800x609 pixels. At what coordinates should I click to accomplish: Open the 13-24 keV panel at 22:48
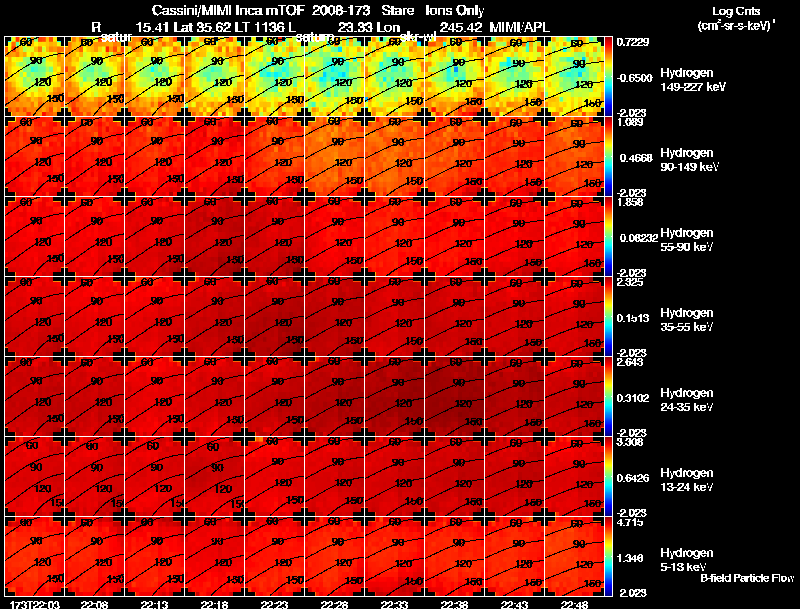coord(573,476)
